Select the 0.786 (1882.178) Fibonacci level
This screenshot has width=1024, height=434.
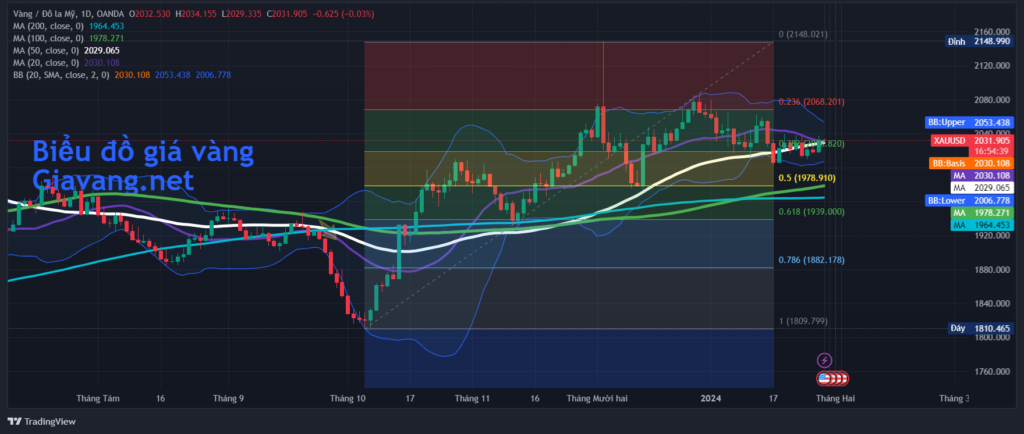811,260
